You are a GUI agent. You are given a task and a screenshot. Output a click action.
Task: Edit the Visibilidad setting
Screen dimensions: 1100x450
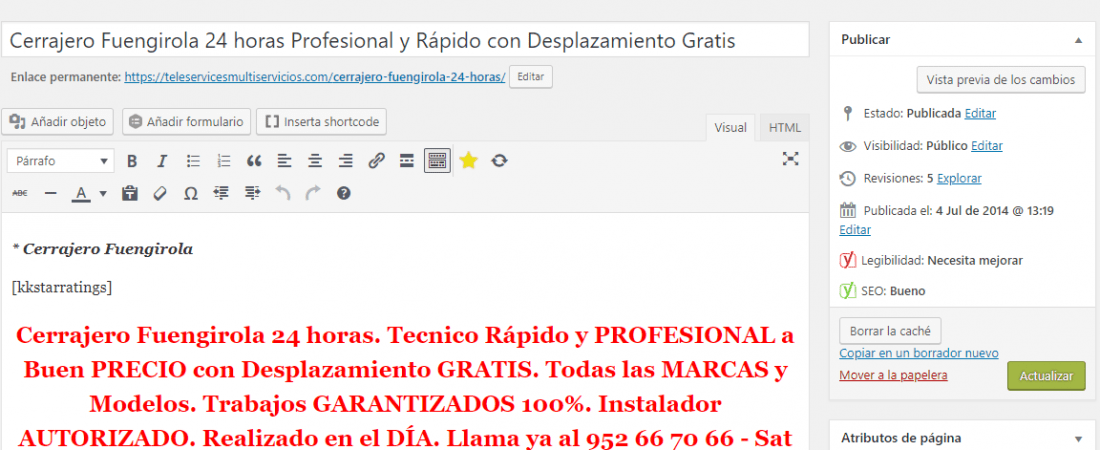click(x=986, y=146)
